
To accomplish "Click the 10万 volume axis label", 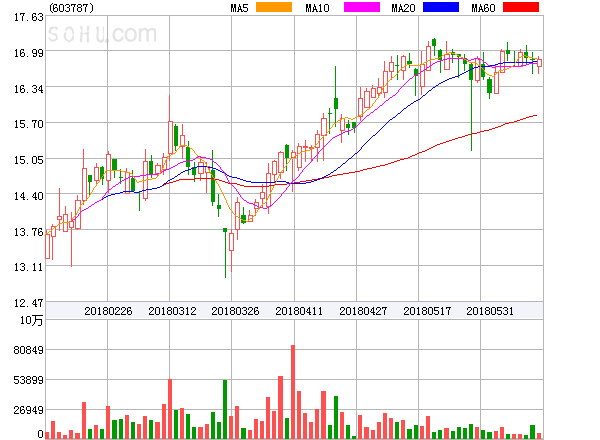I will pos(32,320).
